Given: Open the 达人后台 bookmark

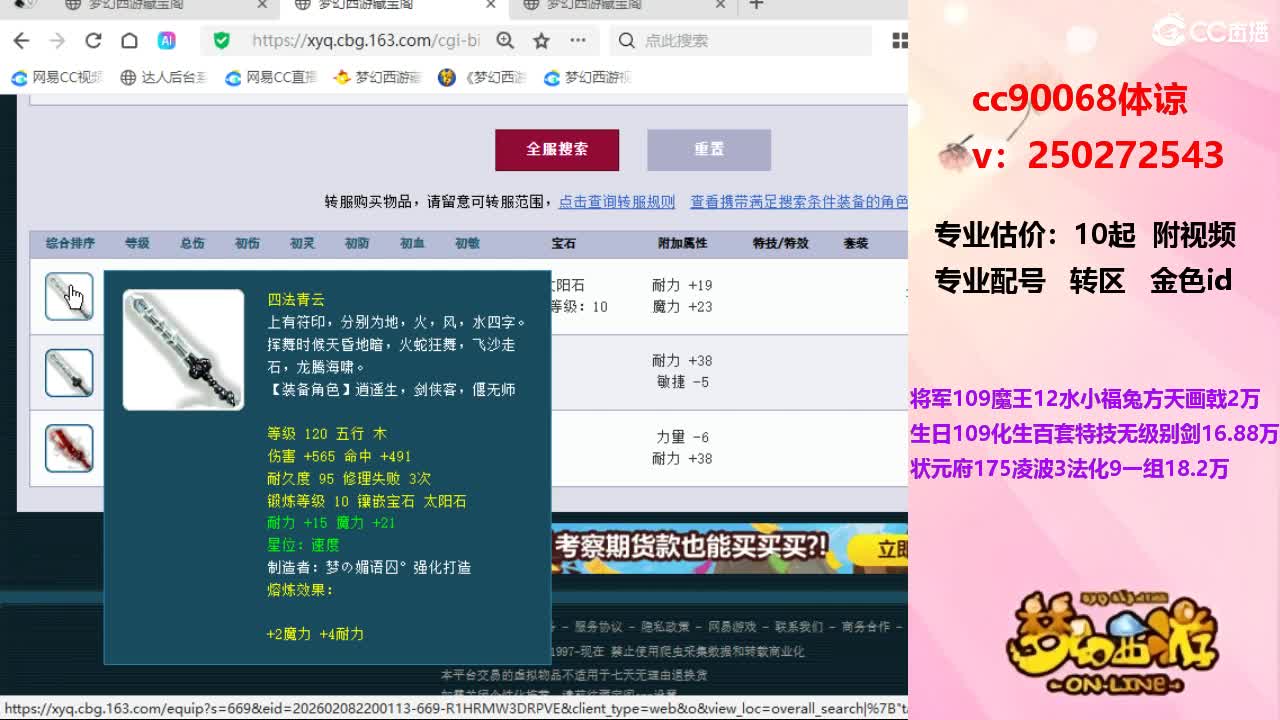Looking at the screenshot, I should [163, 77].
